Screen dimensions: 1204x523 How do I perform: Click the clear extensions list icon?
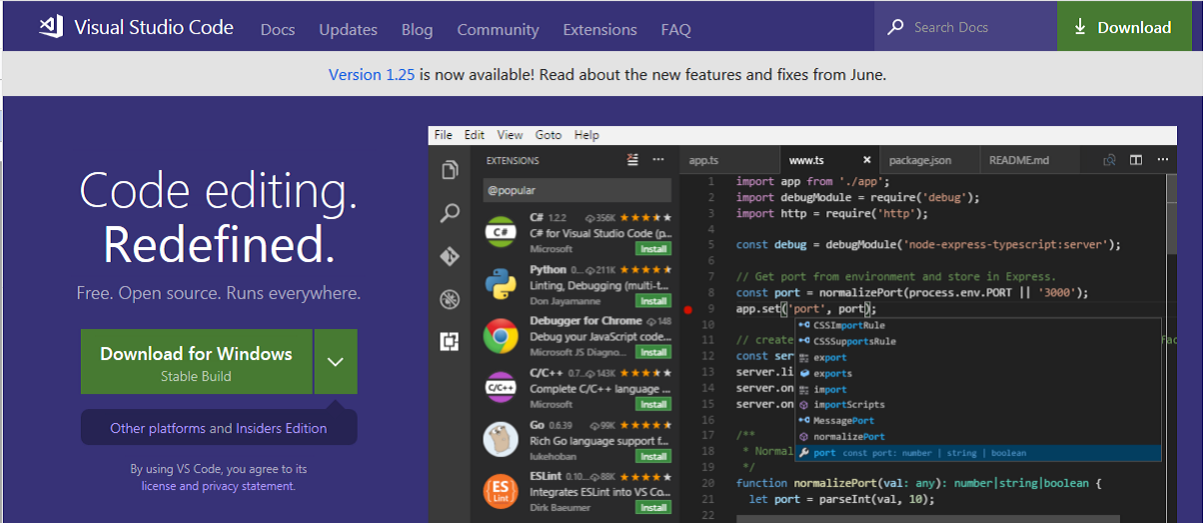tap(632, 160)
